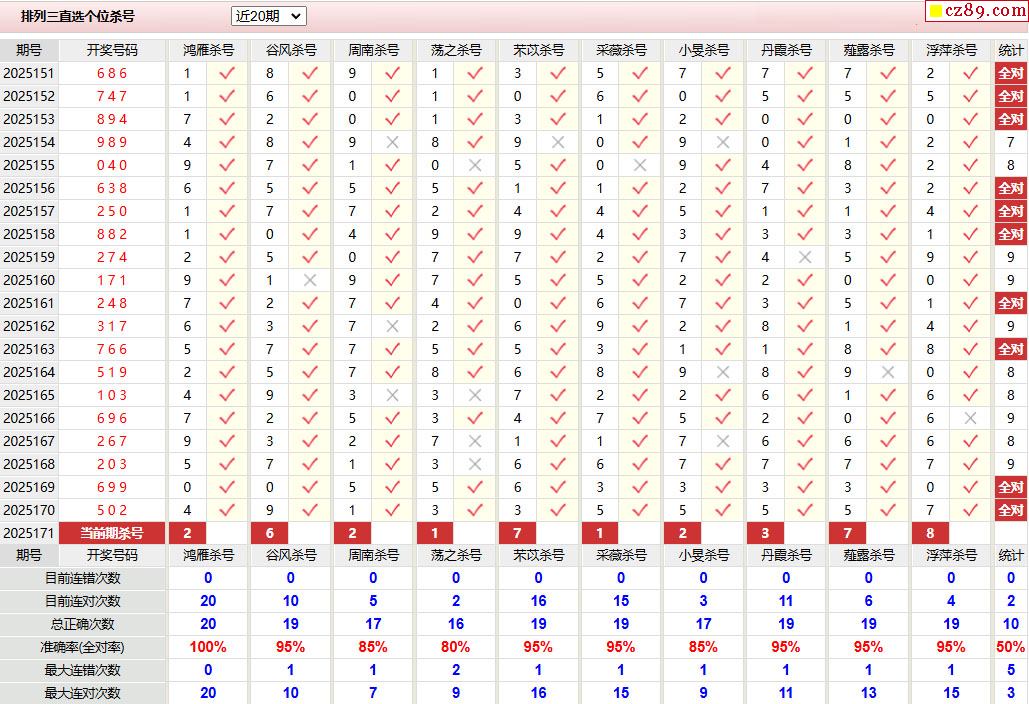Click the cross mark for 周南杀号 in row 2025165
Image resolution: width=1029 pixels, height=704 pixels.
point(392,395)
